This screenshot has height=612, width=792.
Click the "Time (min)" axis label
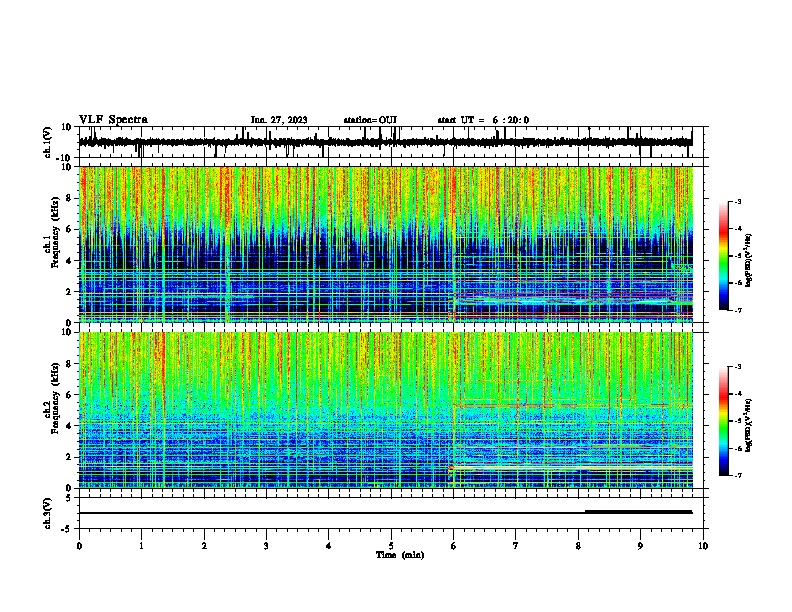(x=400, y=555)
